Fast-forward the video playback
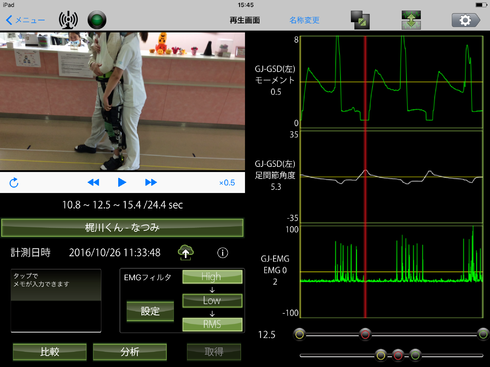Image resolution: width=490 pixels, height=367 pixels. tap(151, 182)
